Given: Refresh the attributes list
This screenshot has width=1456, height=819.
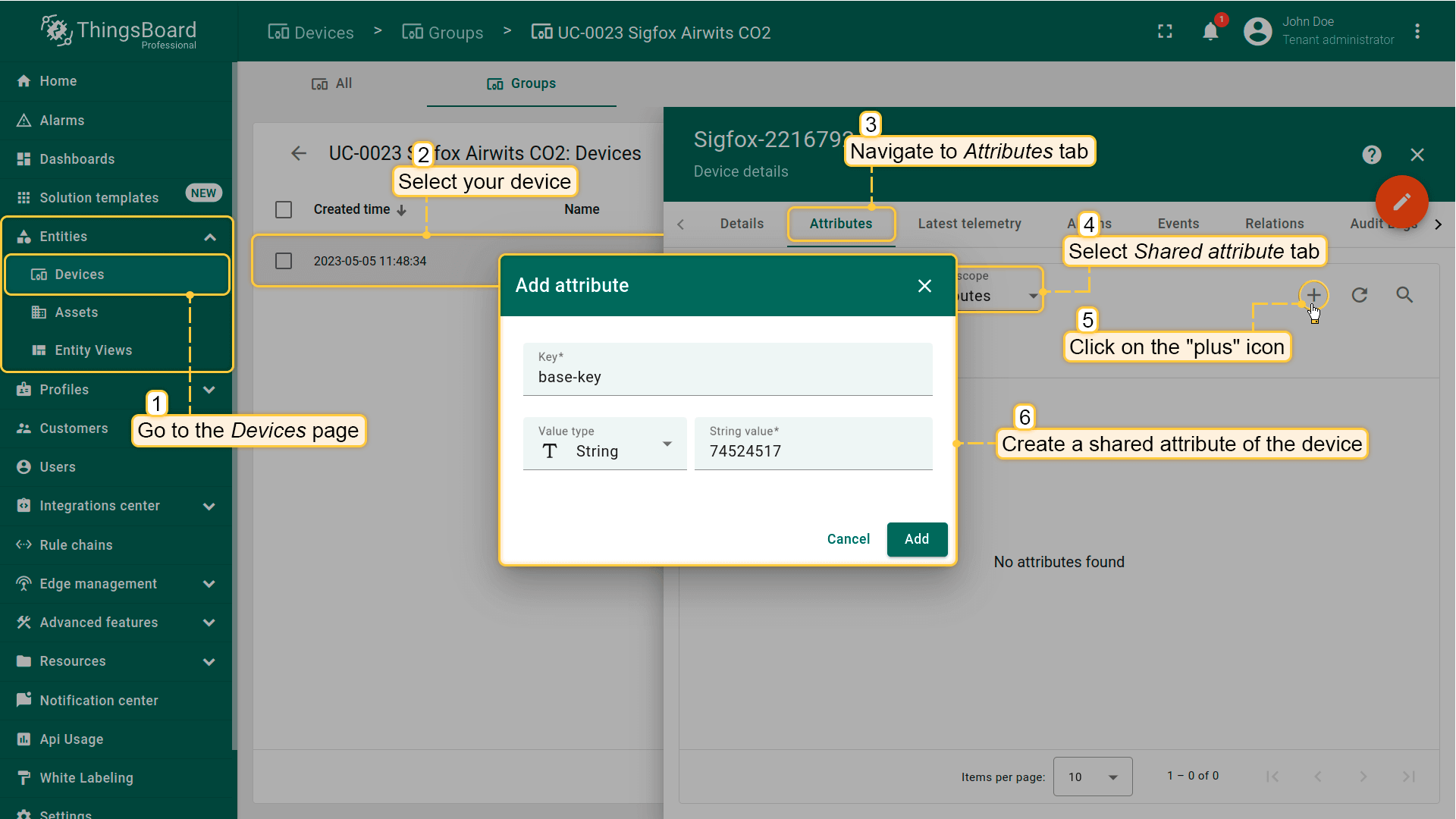Looking at the screenshot, I should click(1359, 295).
